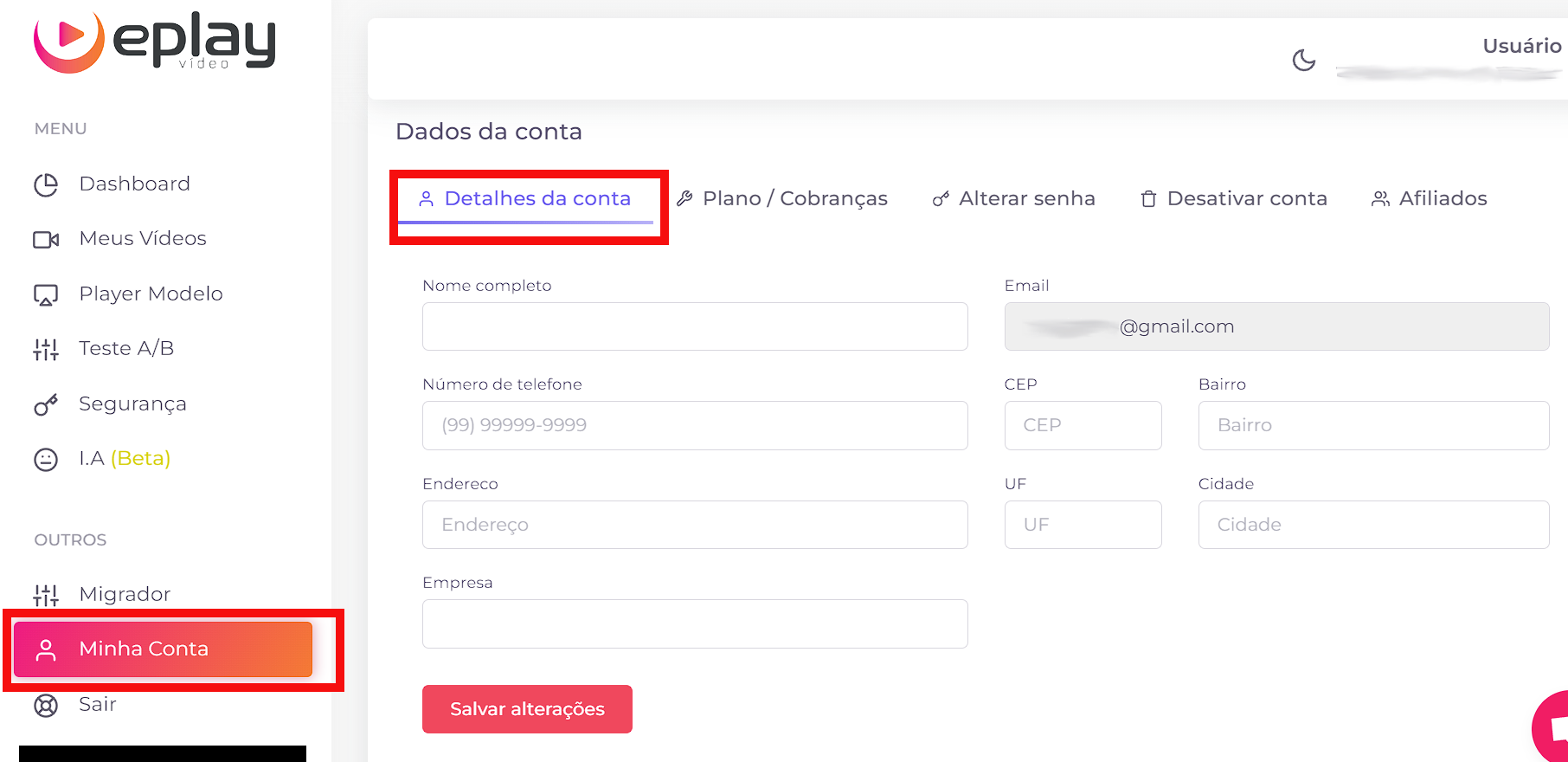Click the Desativar conta trash icon

(x=1148, y=199)
